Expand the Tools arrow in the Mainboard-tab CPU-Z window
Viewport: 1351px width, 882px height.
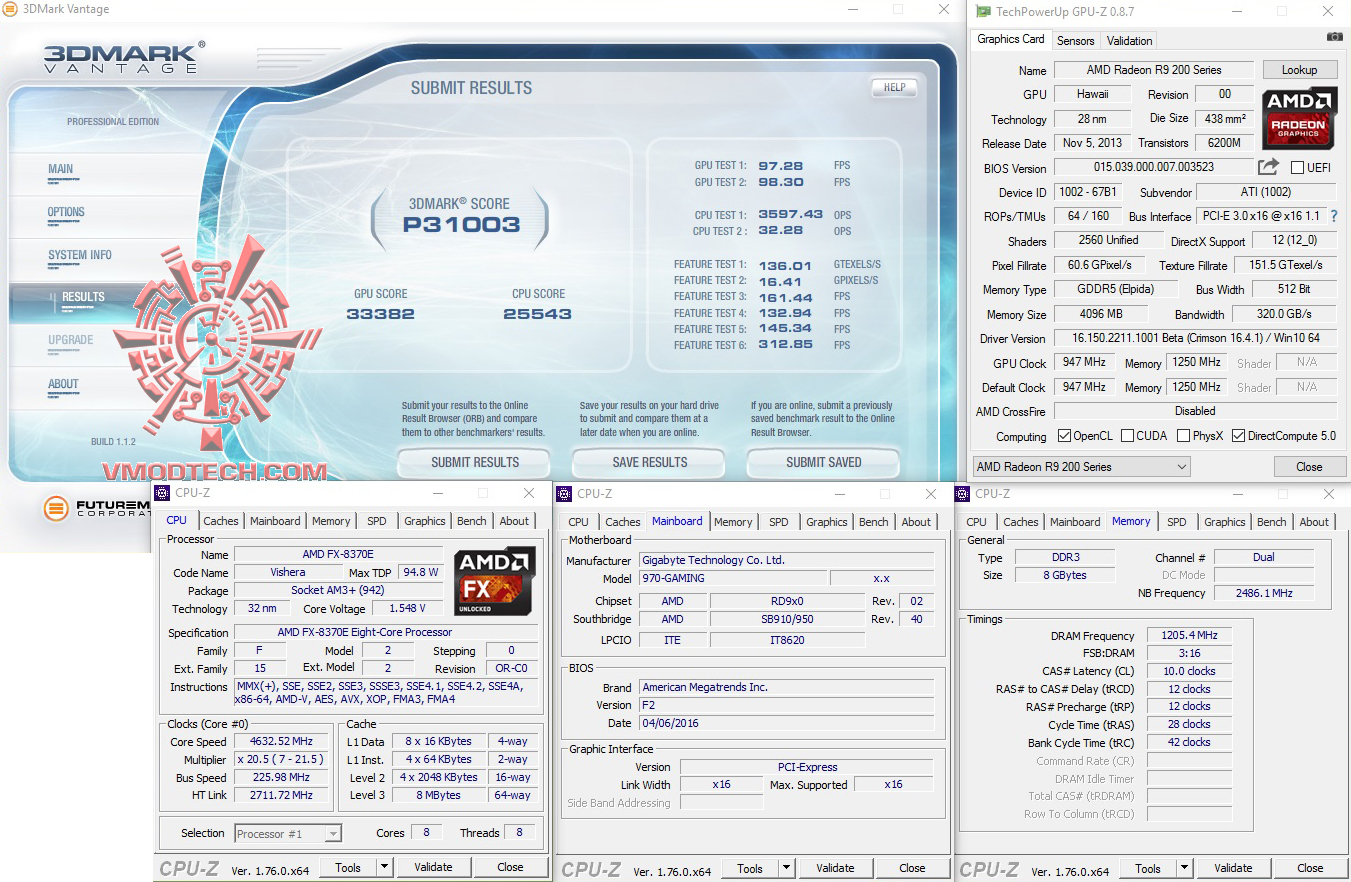tap(786, 868)
